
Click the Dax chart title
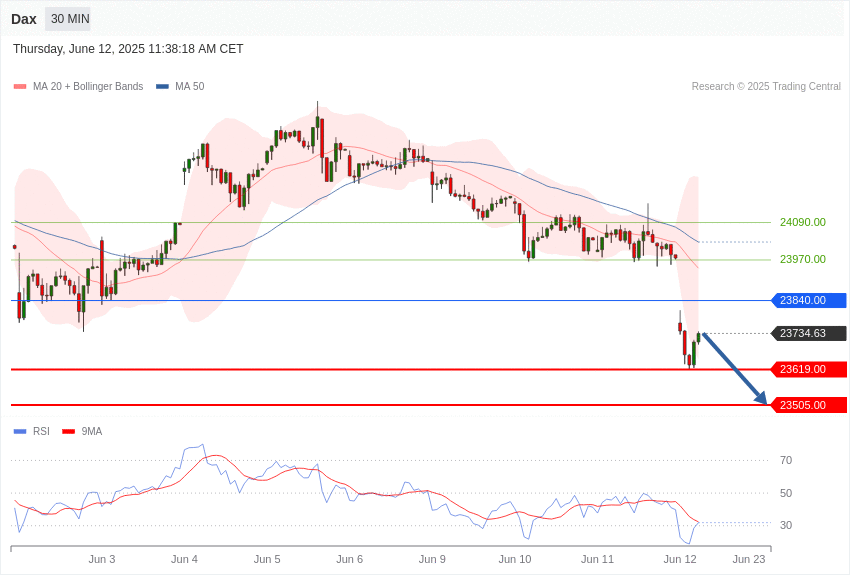tap(24, 19)
